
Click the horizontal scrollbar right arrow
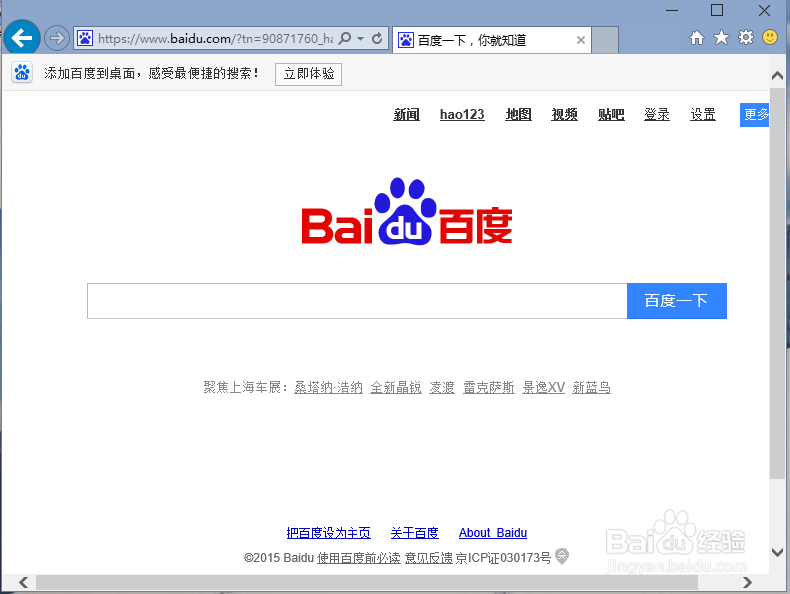[747, 582]
